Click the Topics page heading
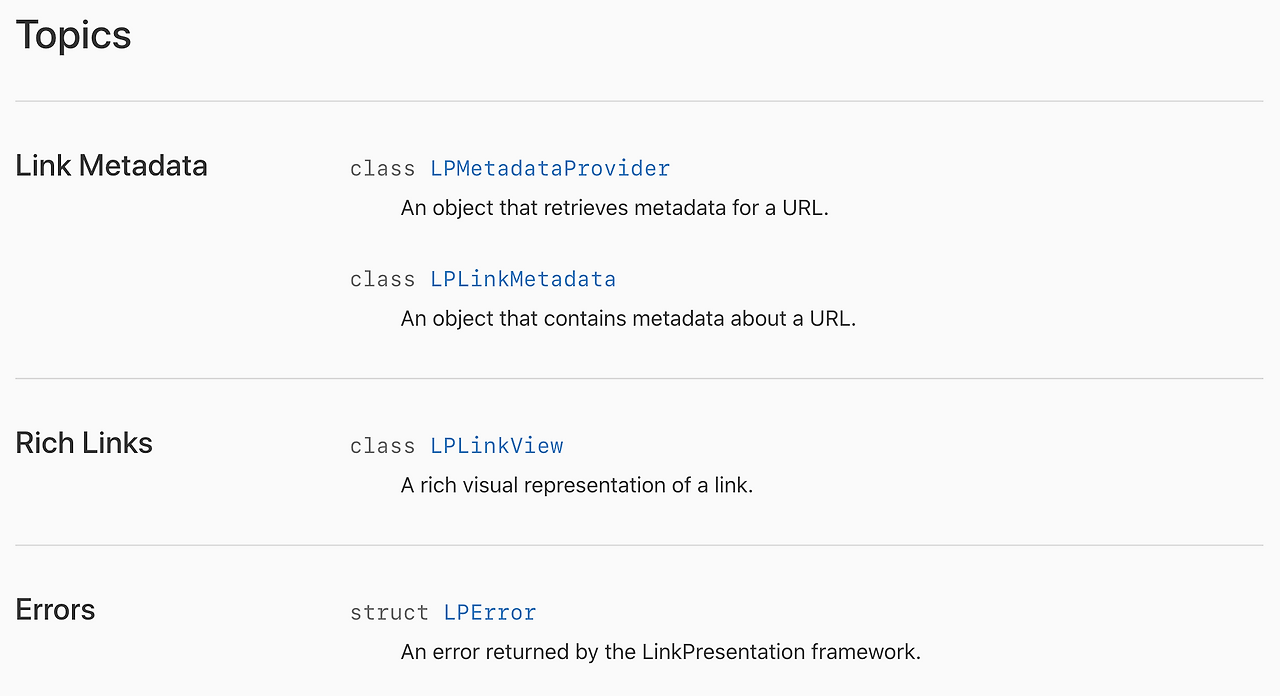 [x=73, y=35]
